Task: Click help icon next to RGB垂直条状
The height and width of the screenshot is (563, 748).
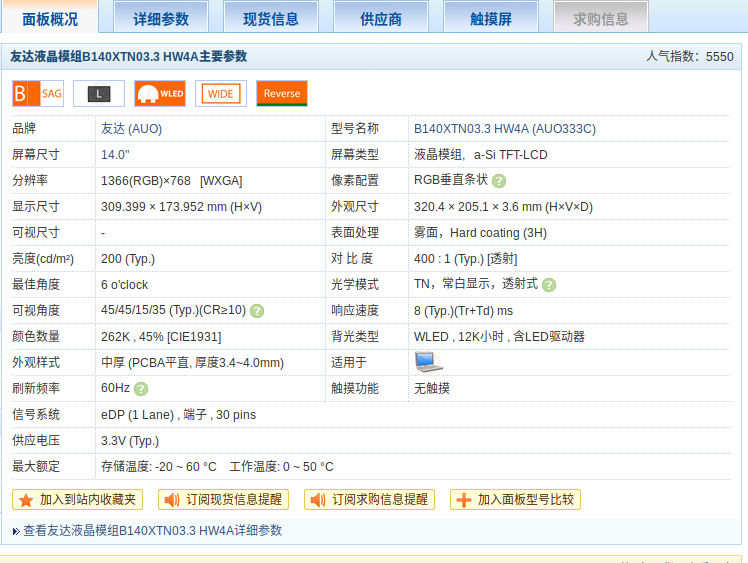Action: click(499, 181)
